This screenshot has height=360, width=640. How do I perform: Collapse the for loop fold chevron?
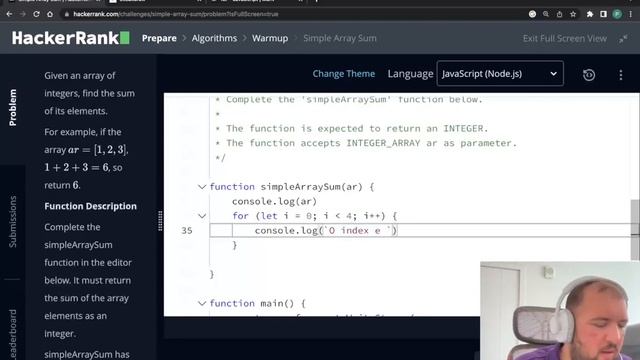pos(202,216)
